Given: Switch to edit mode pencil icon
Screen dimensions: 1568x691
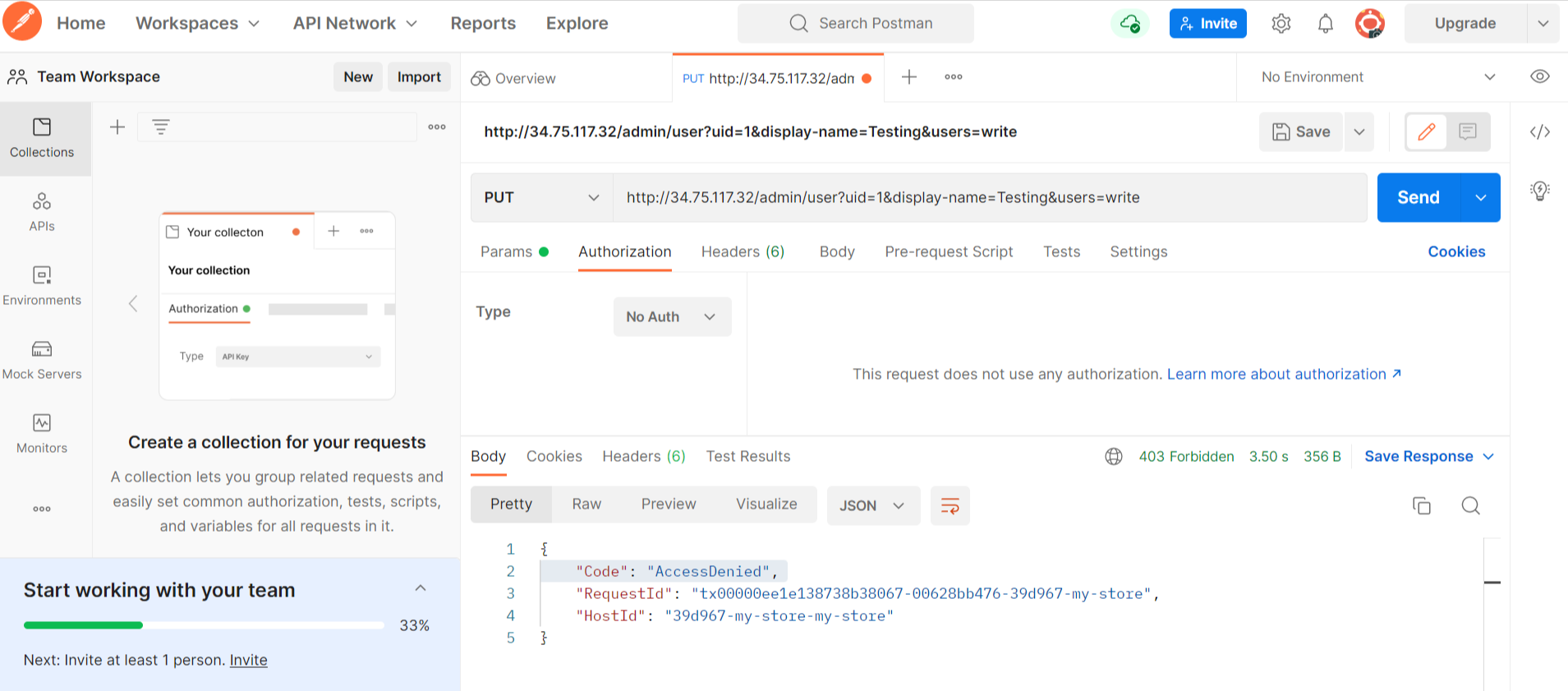Looking at the screenshot, I should coord(1427,131).
